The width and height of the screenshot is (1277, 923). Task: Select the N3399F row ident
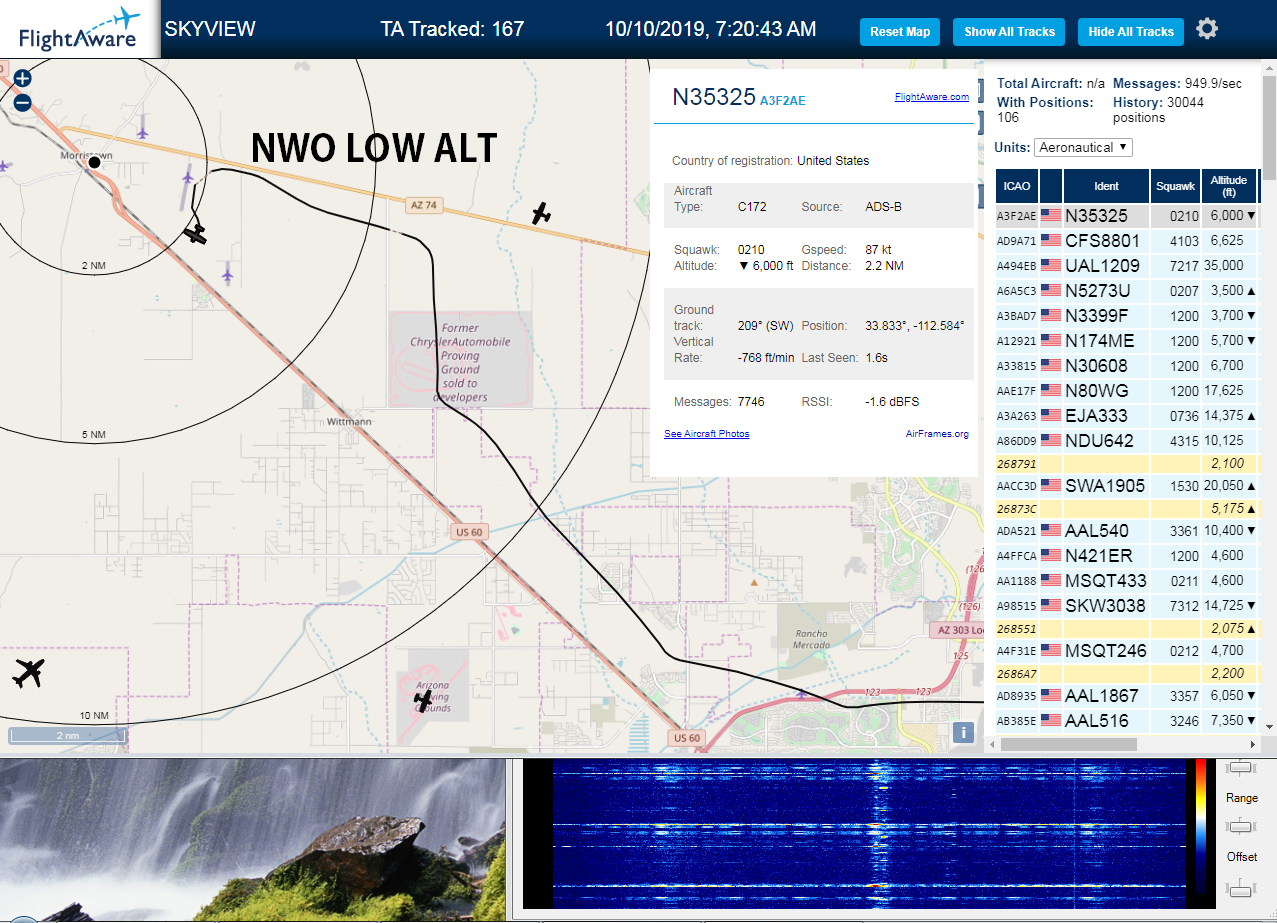[1098, 316]
